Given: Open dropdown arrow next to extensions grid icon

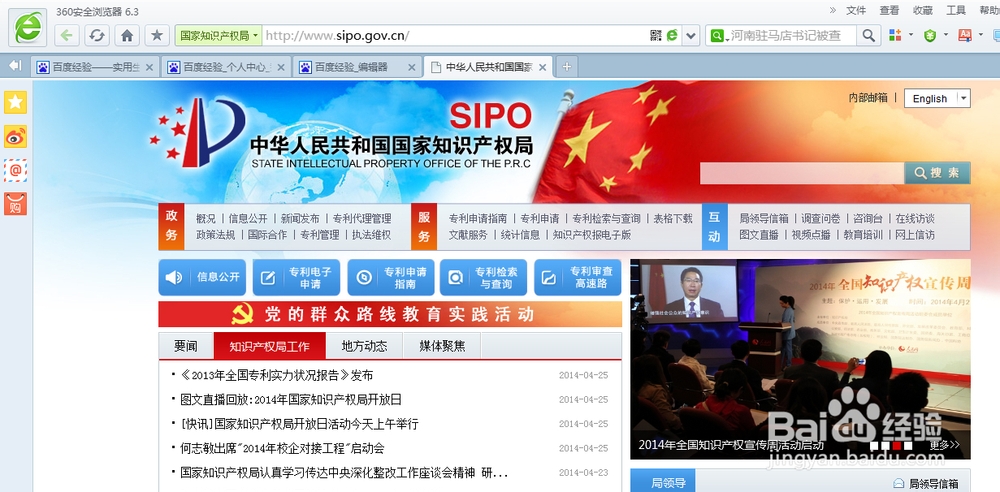Looking at the screenshot, I should tap(911, 34).
